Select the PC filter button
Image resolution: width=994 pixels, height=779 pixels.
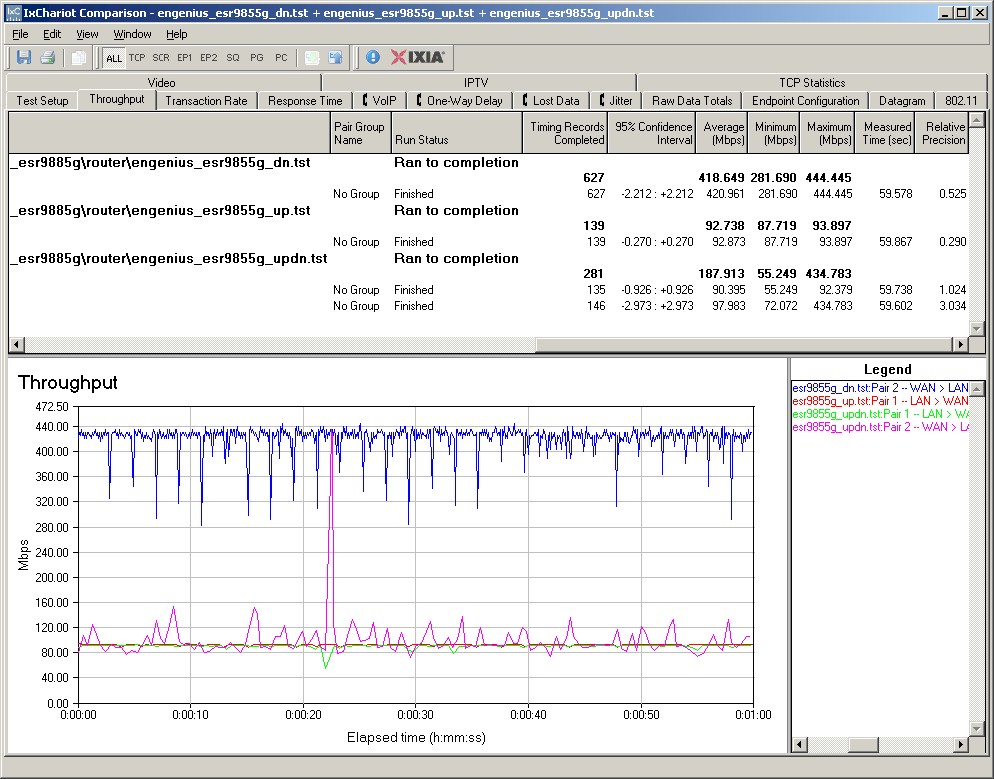coord(281,58)
